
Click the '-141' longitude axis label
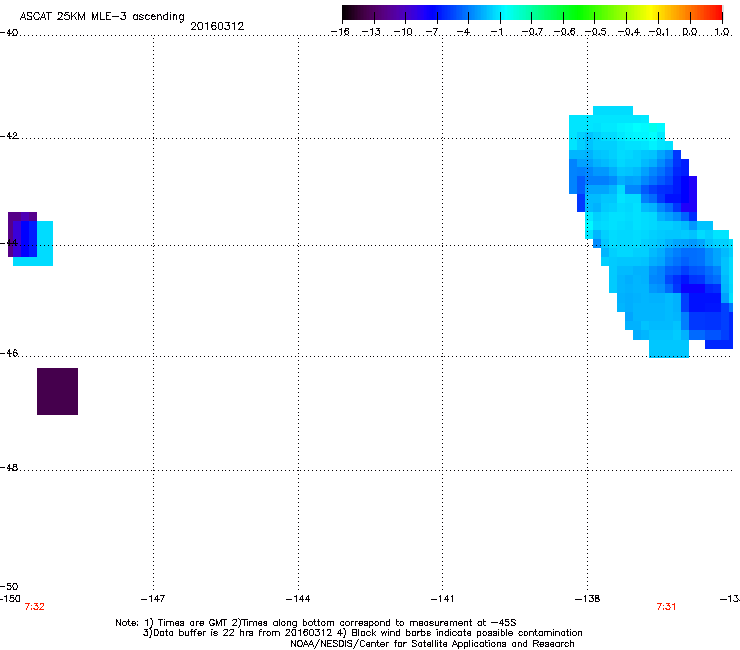(x=442, y=599)
